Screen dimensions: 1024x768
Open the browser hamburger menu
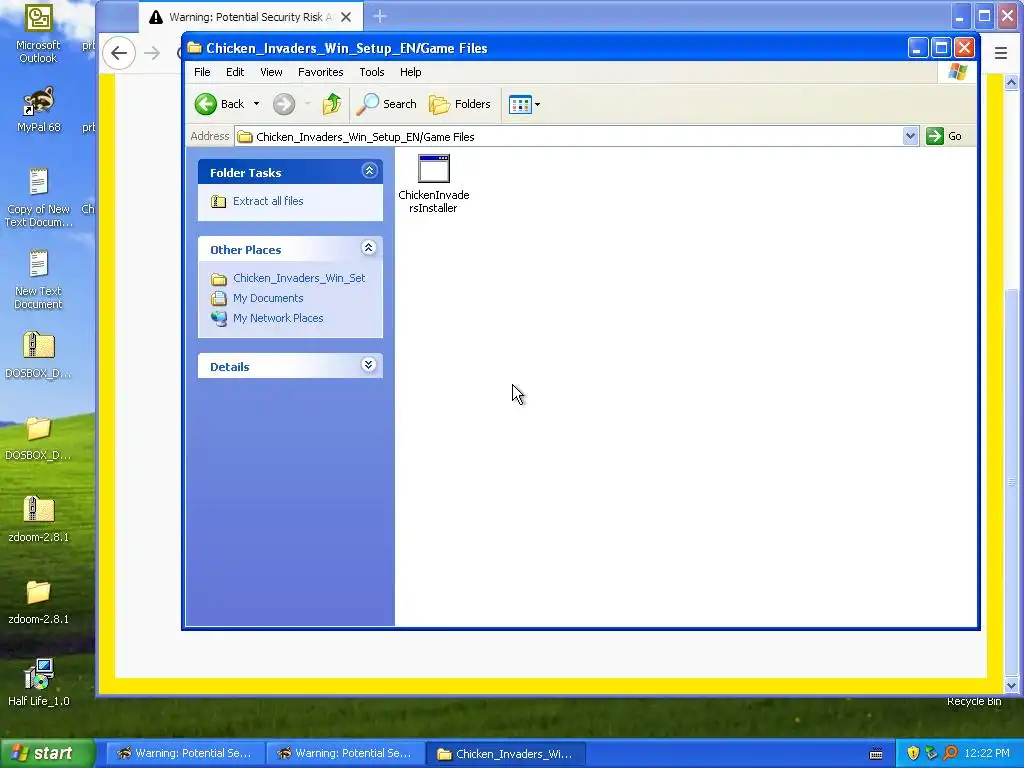pos(1000,53)
